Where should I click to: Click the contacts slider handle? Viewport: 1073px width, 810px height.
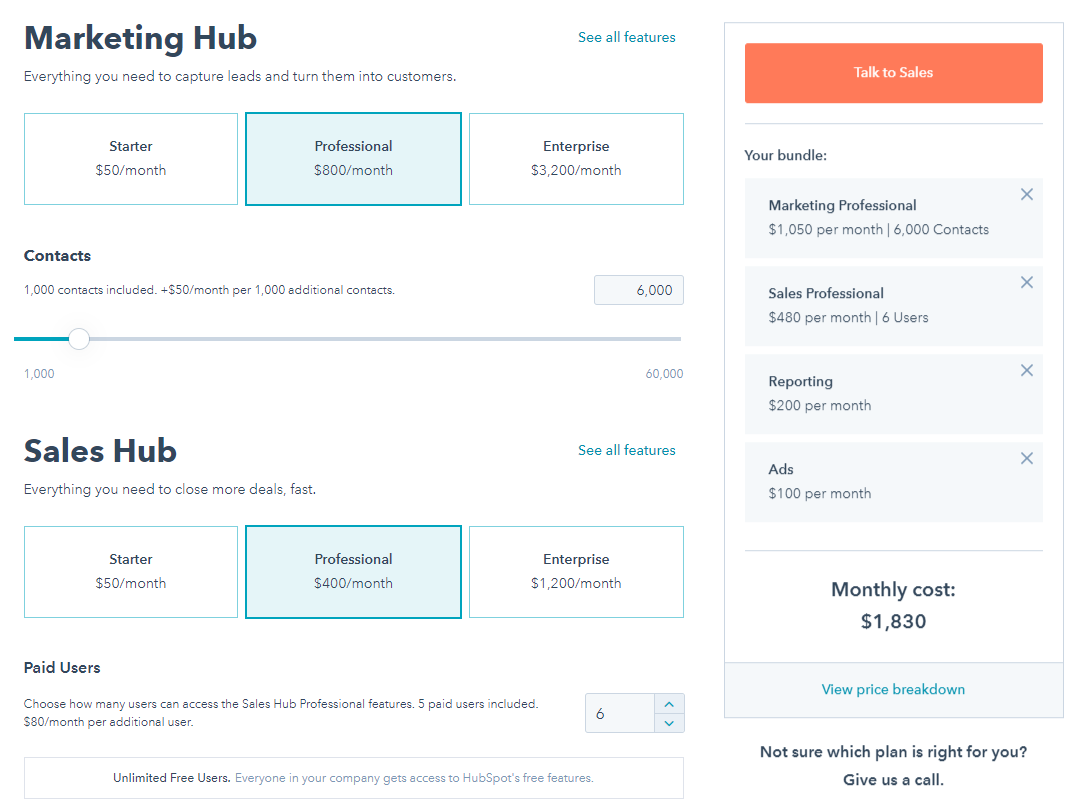click(79, 339)
